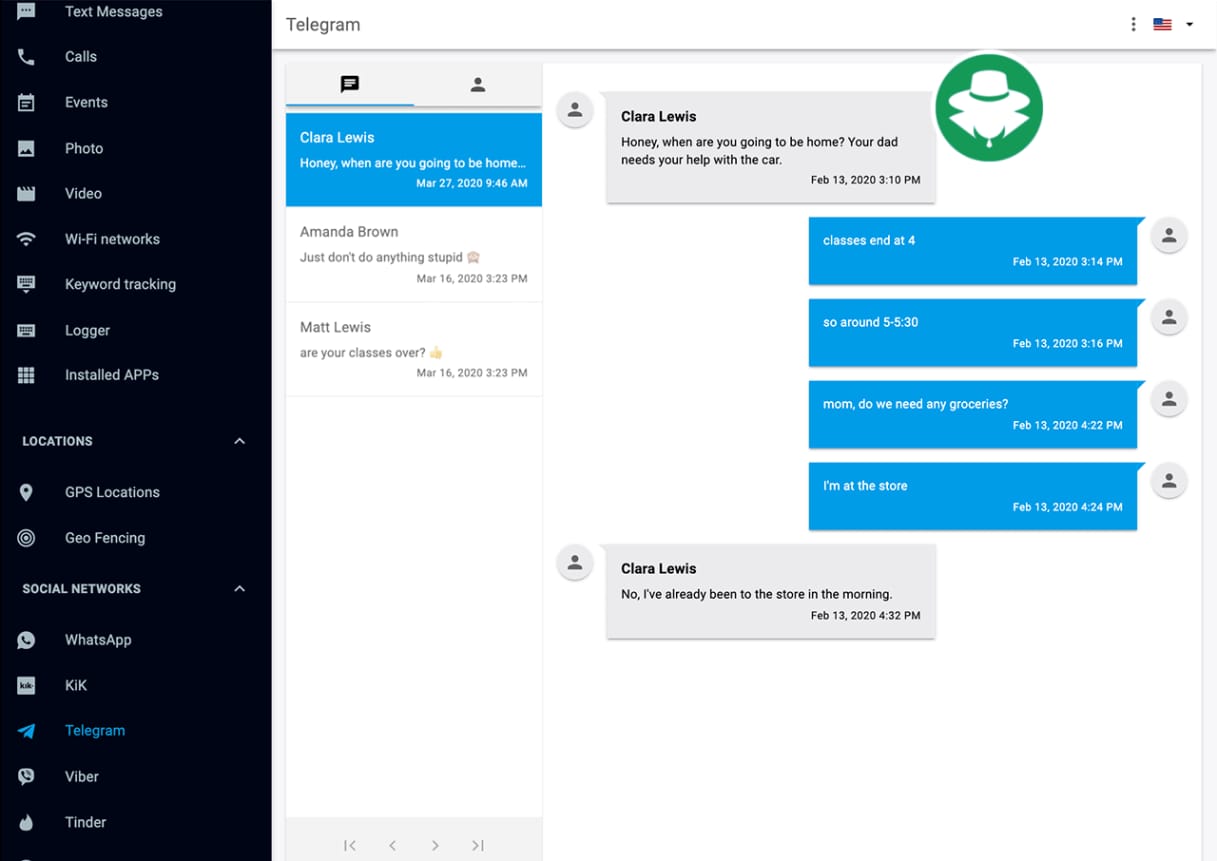Switch to the chats tab

tap(348, 84)
